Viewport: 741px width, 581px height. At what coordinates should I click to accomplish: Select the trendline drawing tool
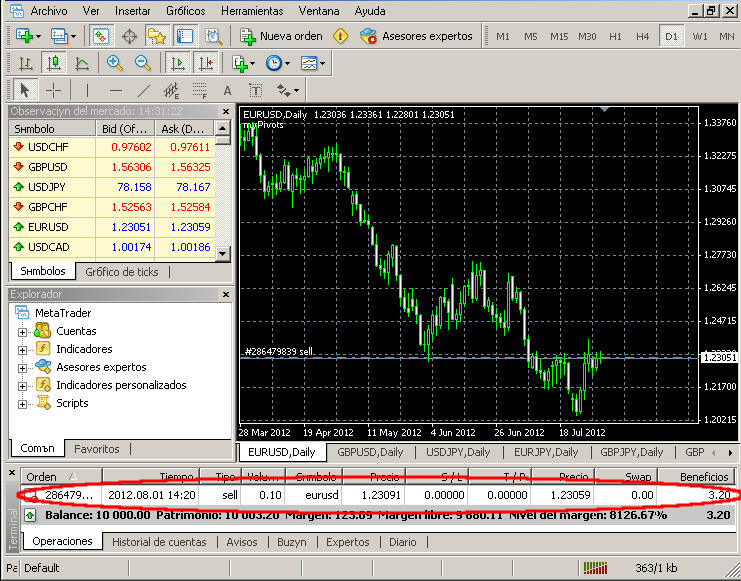[144, 90]
